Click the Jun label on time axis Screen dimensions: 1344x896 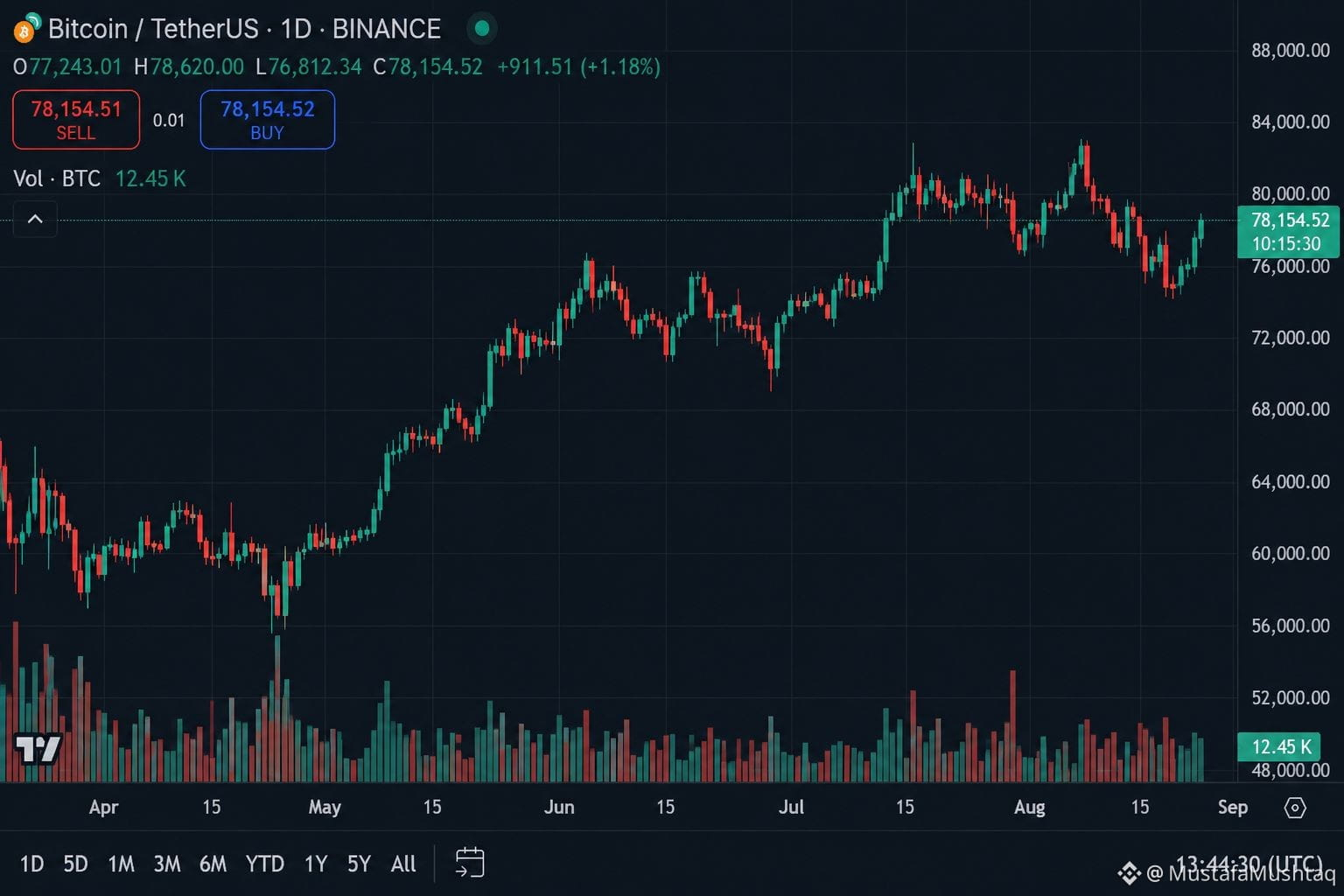click(559, 807)
